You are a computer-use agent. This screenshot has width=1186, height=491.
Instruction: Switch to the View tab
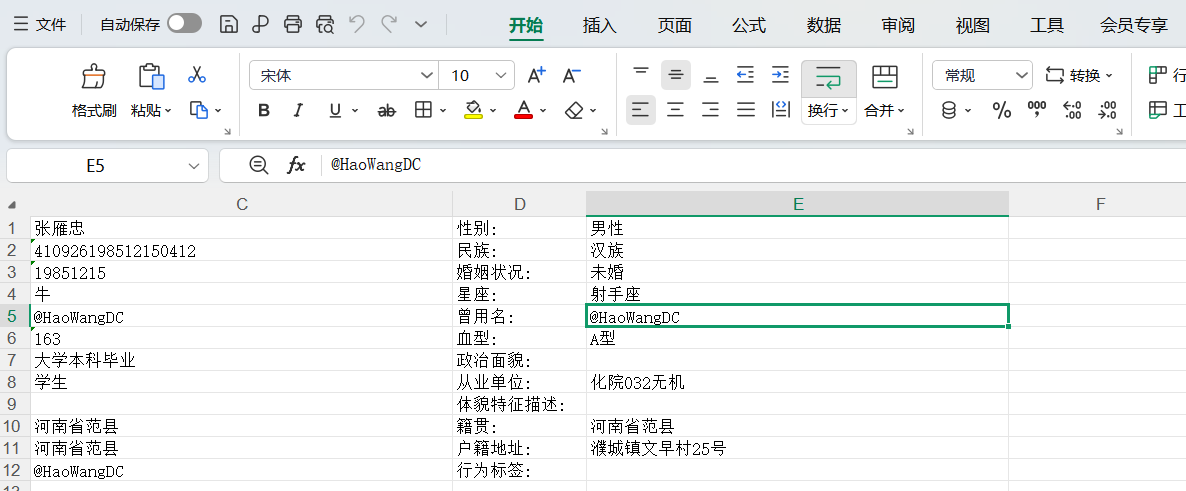tap(973, 26)
